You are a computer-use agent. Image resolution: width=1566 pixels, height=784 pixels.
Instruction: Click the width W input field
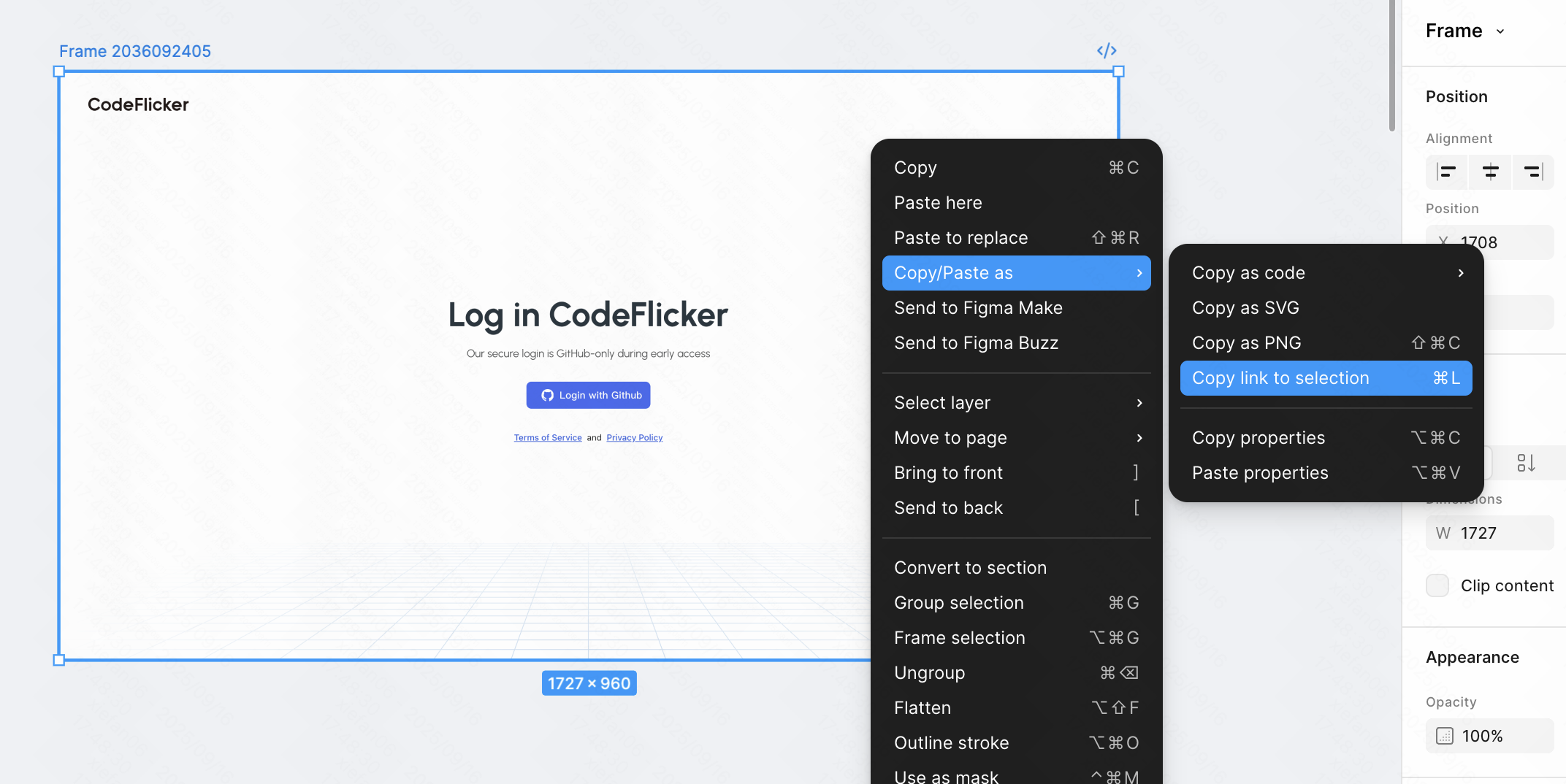[1497, 533]
